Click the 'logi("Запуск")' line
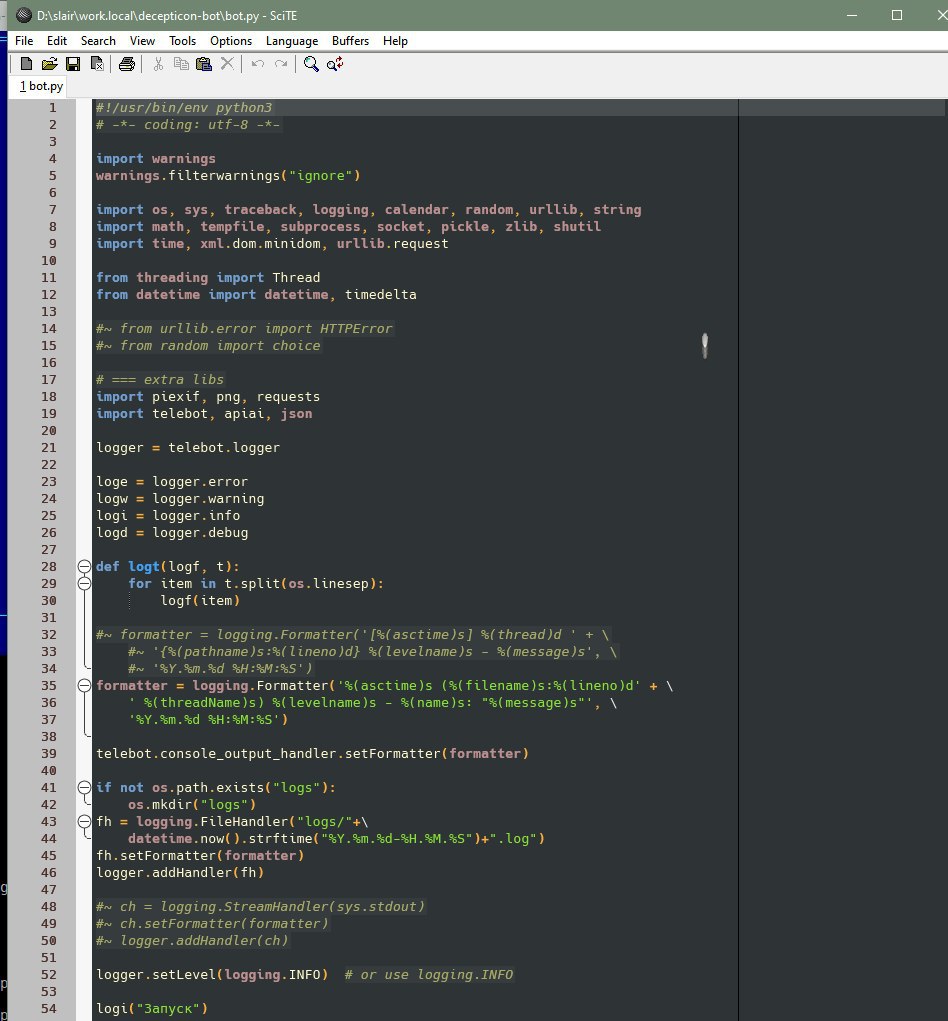This screenshot has width=948, height=1021. click(152, 1009)
